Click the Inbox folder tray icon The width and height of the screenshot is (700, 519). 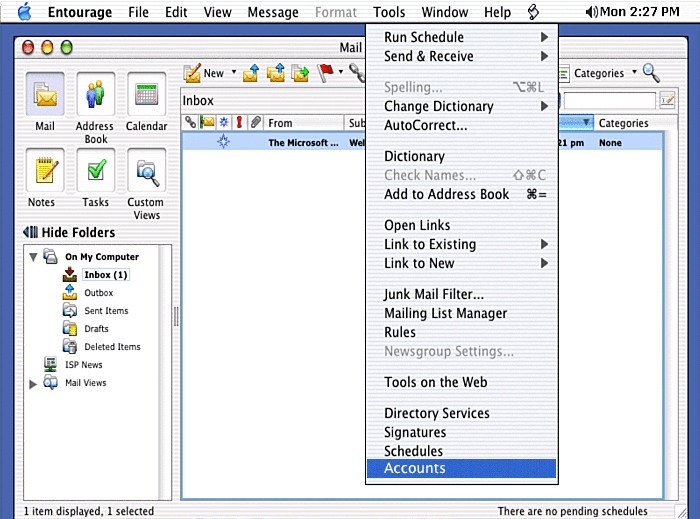70,274
